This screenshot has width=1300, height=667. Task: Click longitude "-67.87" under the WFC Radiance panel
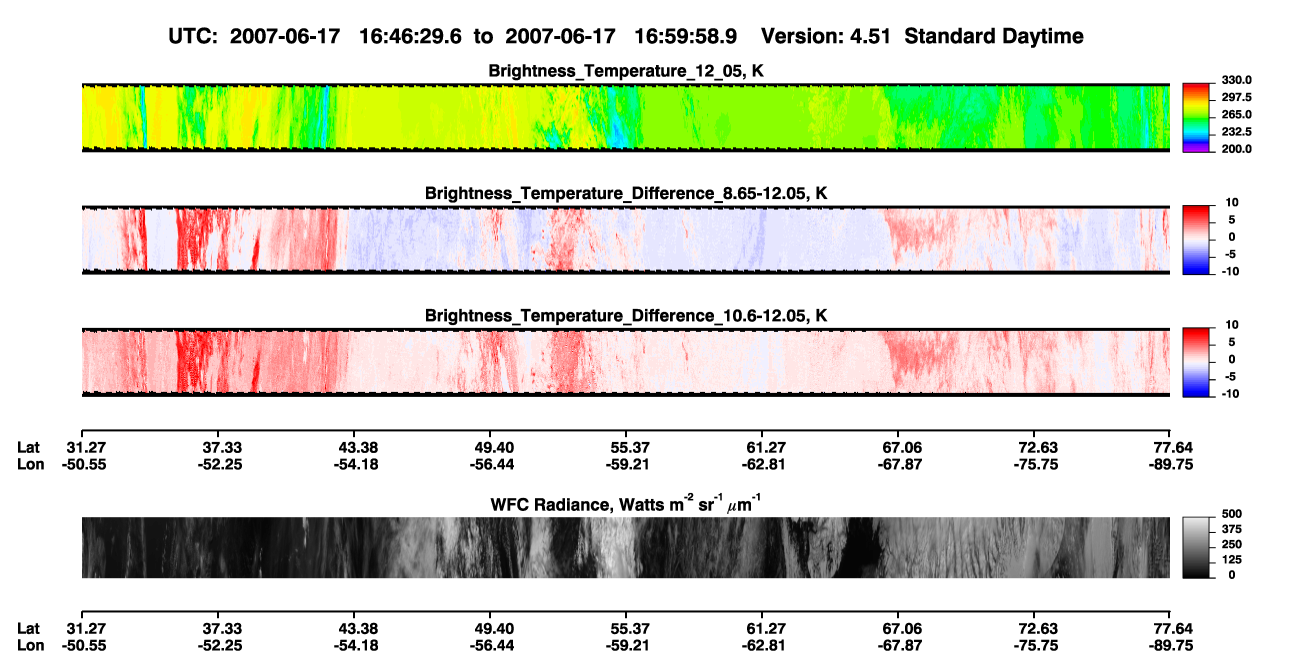click(902, 645)
